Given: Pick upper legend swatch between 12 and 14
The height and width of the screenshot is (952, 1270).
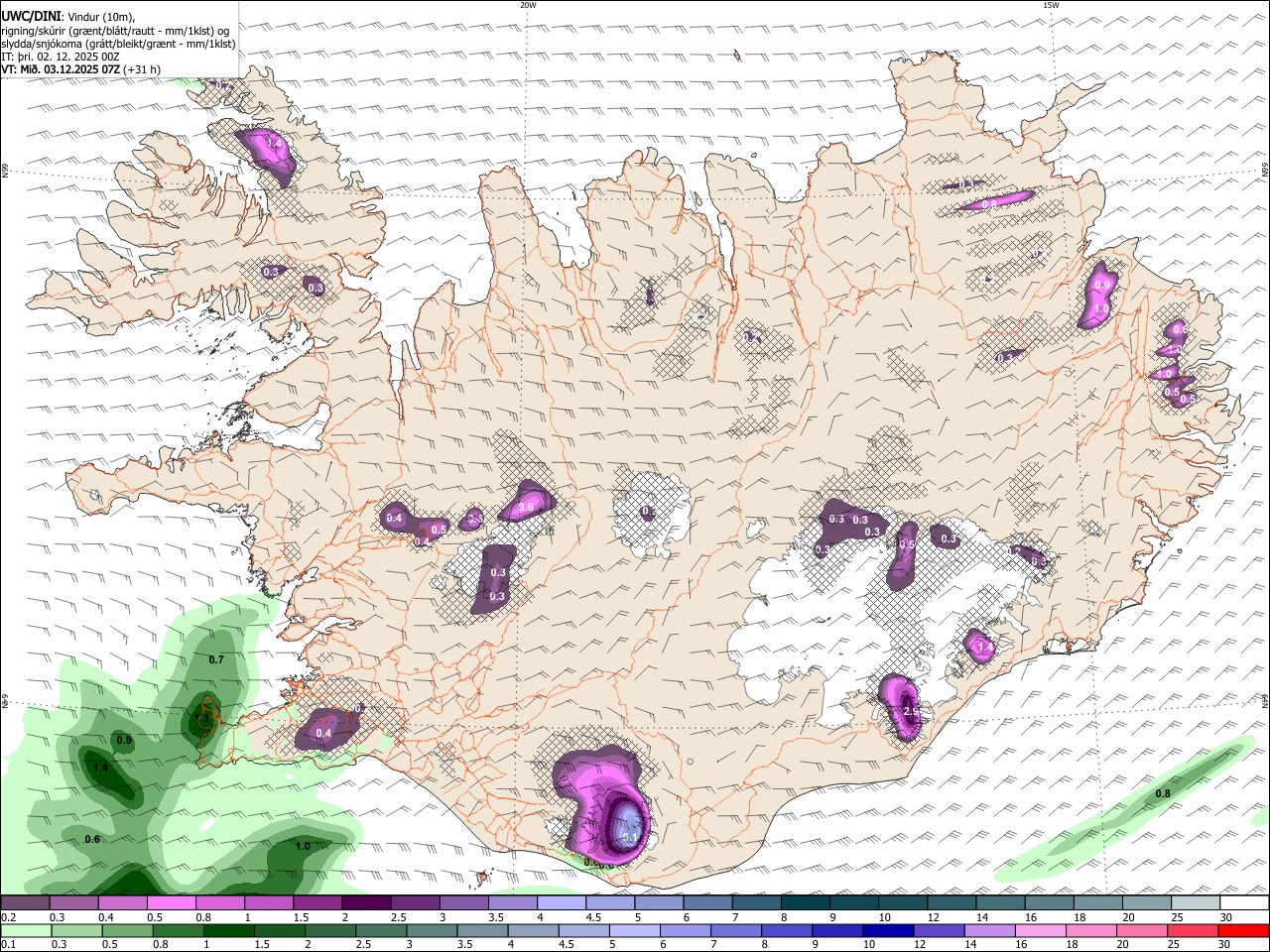Looking at the screenshot, I should [x=952, y=902].
